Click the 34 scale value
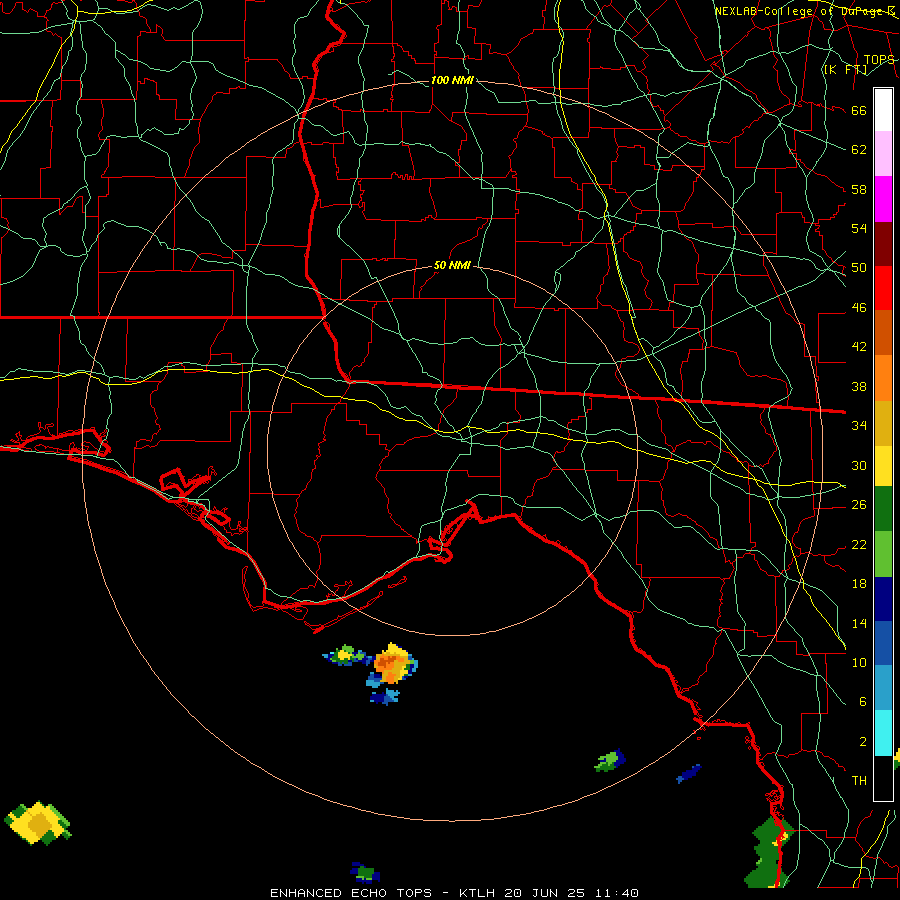This screenshot has width=900, height=900. (859, 425)
